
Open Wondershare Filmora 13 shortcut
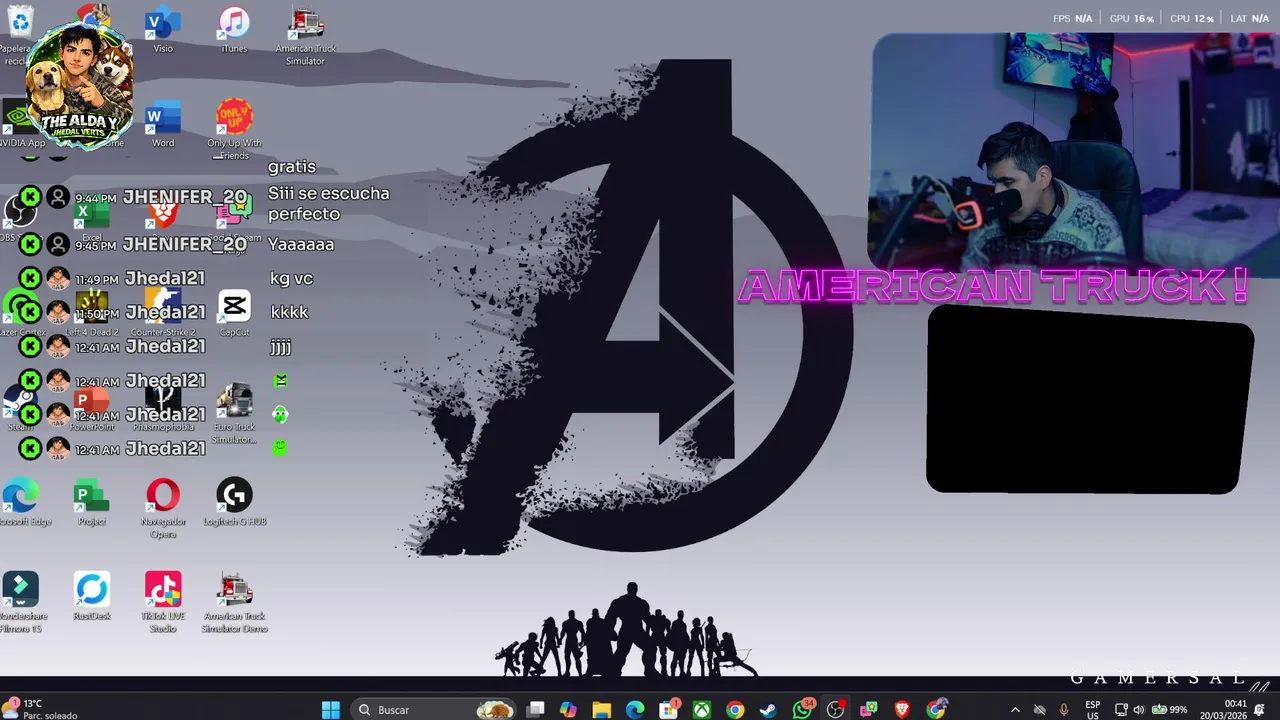[20, 603]
